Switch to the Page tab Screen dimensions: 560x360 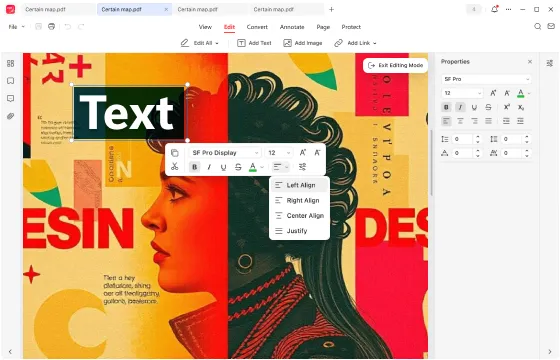coord(323,27)
